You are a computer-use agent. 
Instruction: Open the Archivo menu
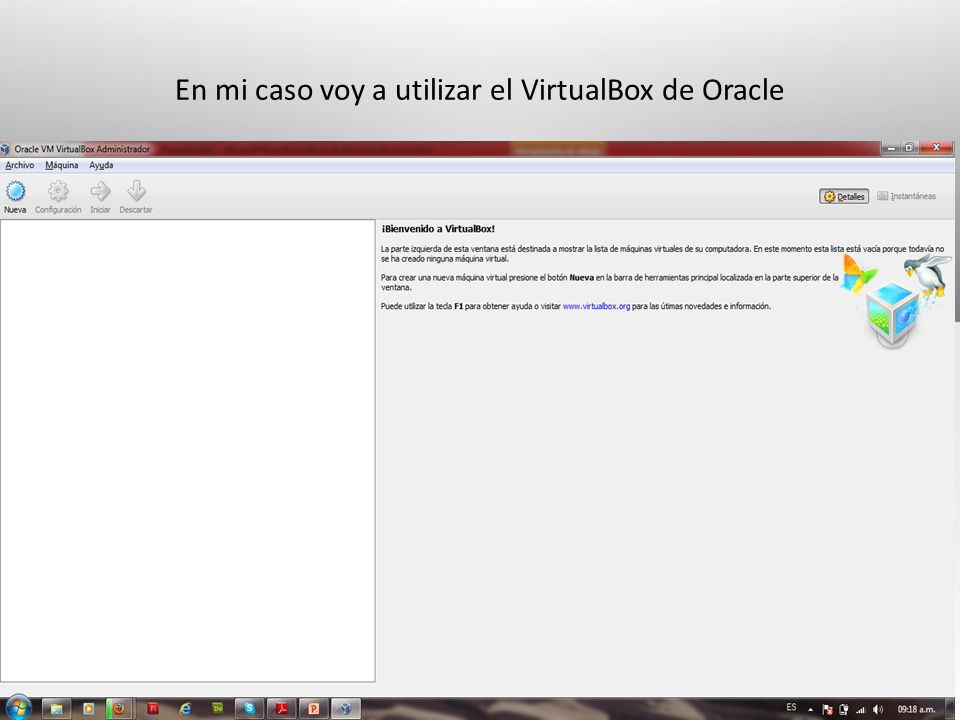(x=20, y=165)
